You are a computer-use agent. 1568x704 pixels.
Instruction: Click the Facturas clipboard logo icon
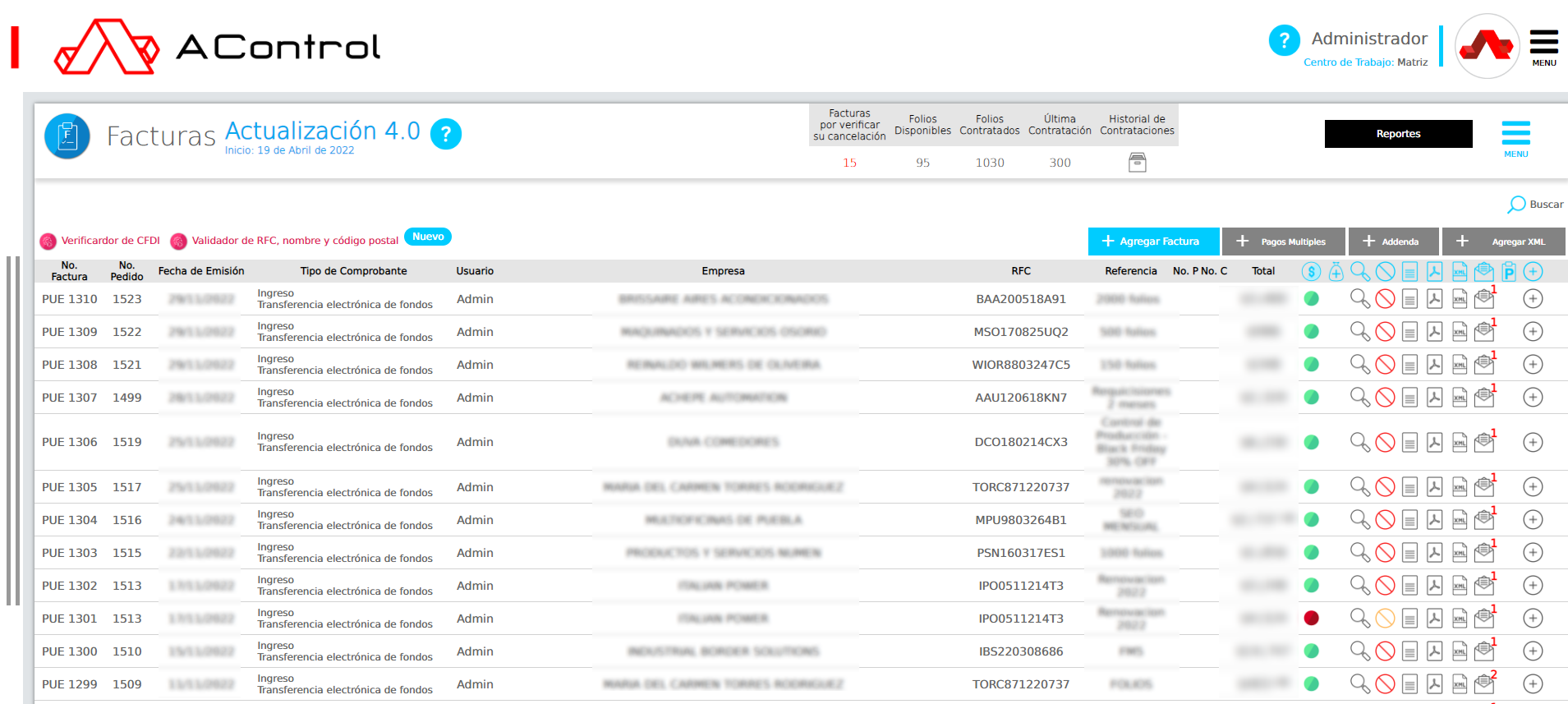67,136
